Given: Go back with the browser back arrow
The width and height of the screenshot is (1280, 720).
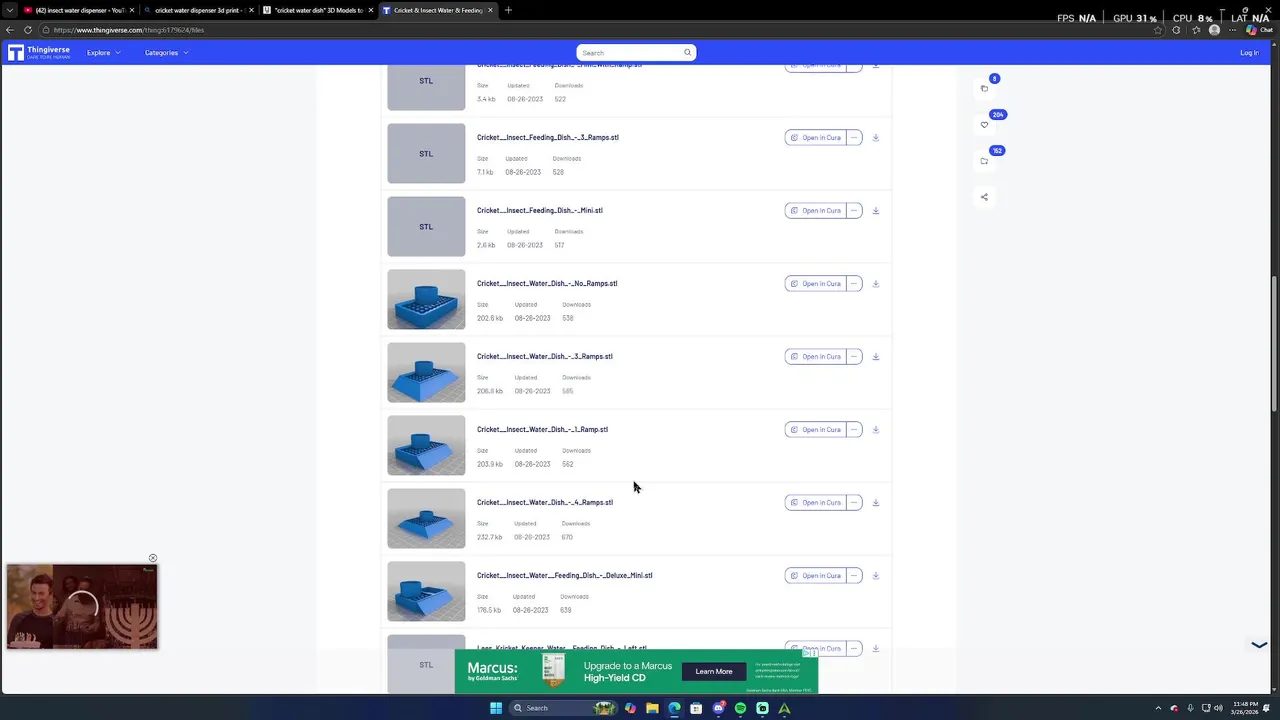Looking at the screenshot, I should [x=10, y=30].
